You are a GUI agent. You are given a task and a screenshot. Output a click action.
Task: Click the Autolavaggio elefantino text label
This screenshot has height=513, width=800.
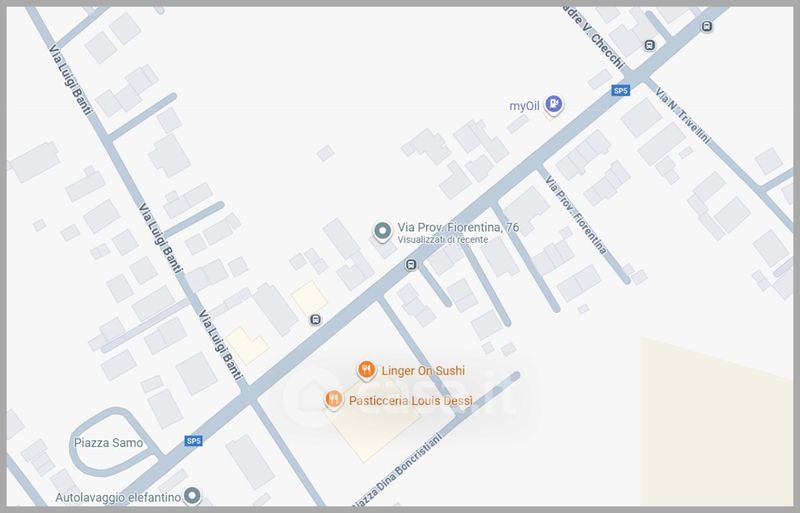tap(118, 497)
